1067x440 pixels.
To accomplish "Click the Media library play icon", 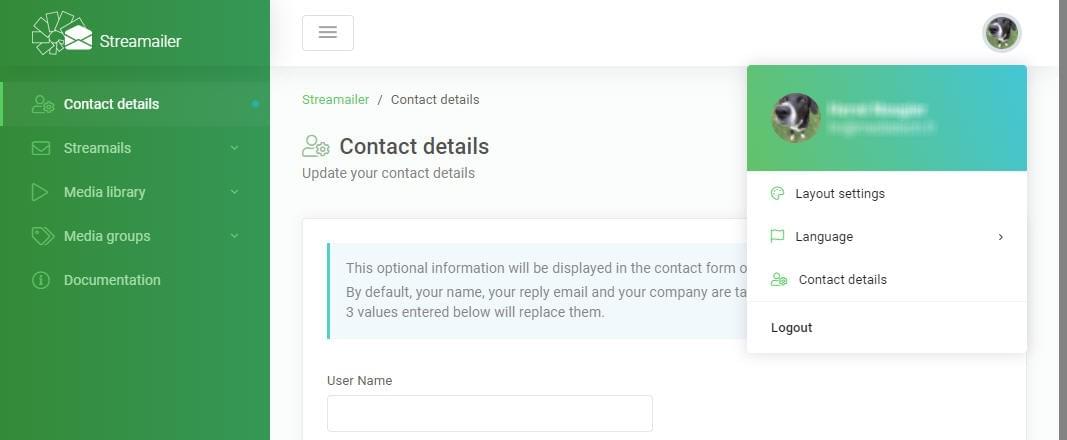I will [x=39, y=192].
